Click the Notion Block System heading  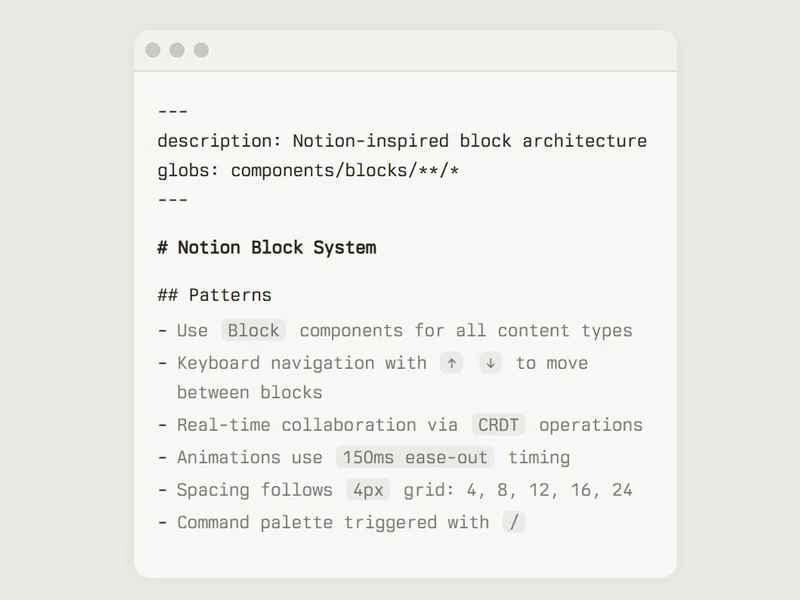[267, 247]
